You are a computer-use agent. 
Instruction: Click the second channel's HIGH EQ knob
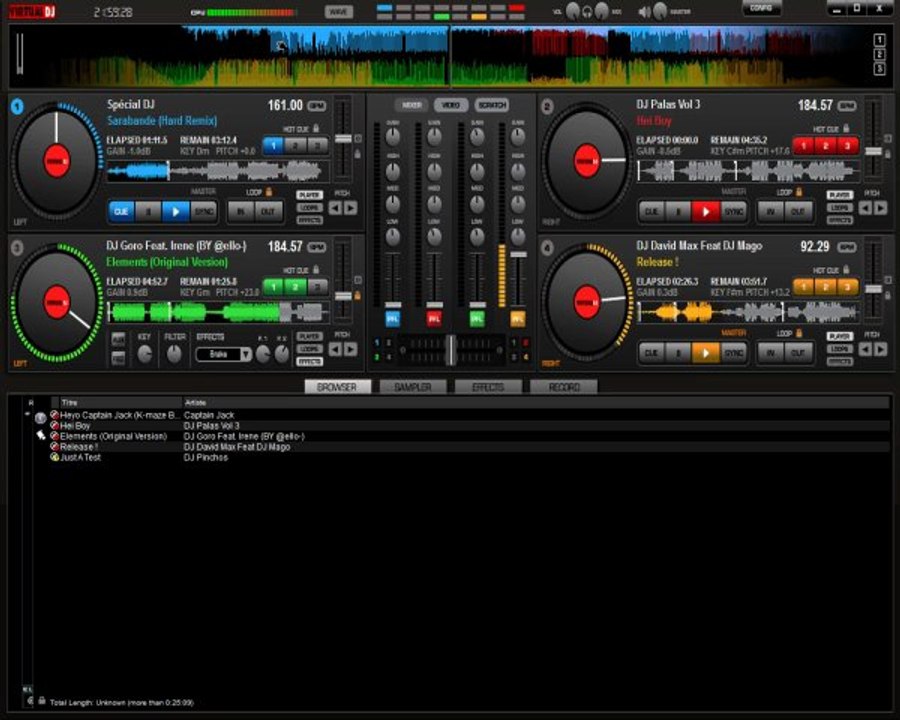[x=435, y=171]
